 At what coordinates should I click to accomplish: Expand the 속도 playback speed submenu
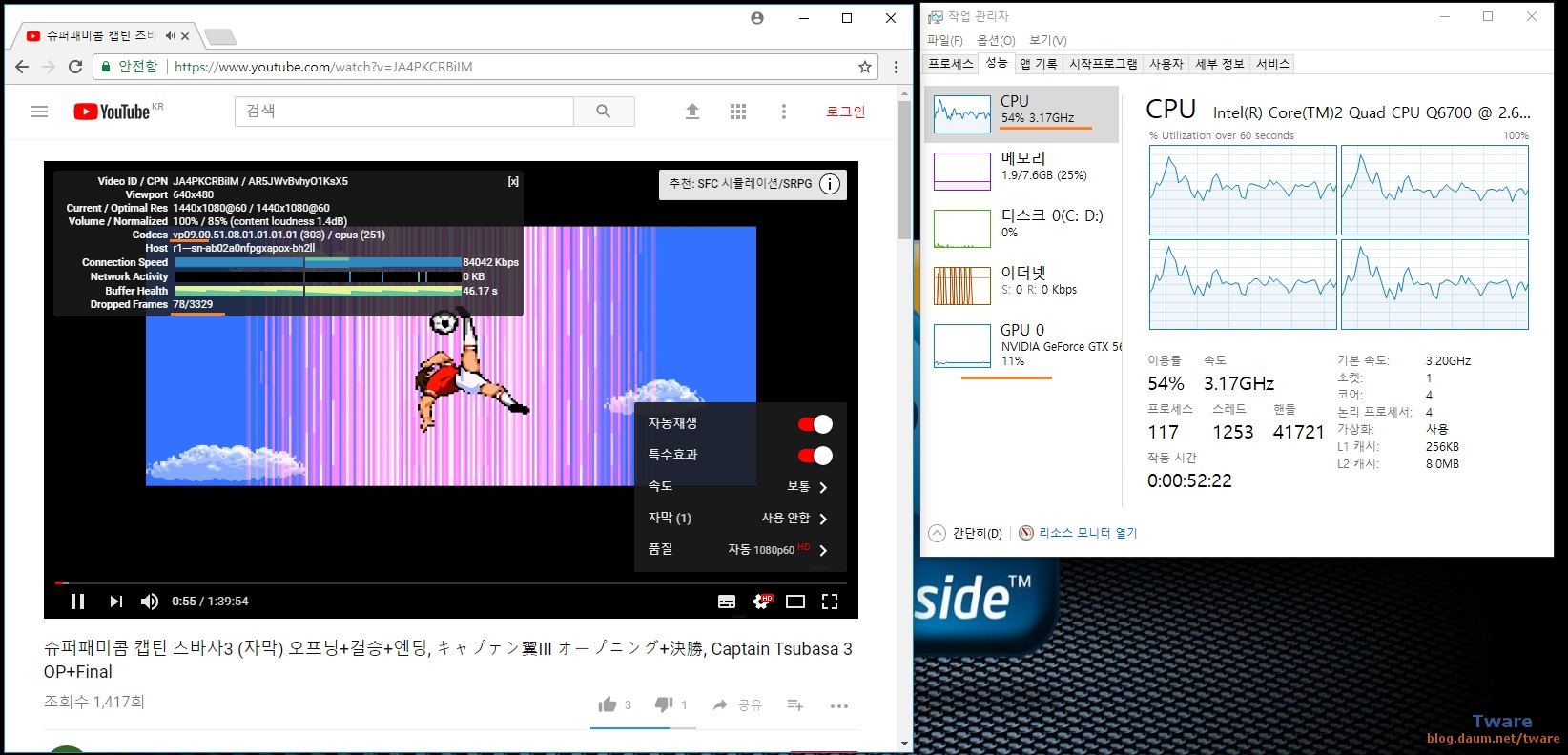click(740, 486)
